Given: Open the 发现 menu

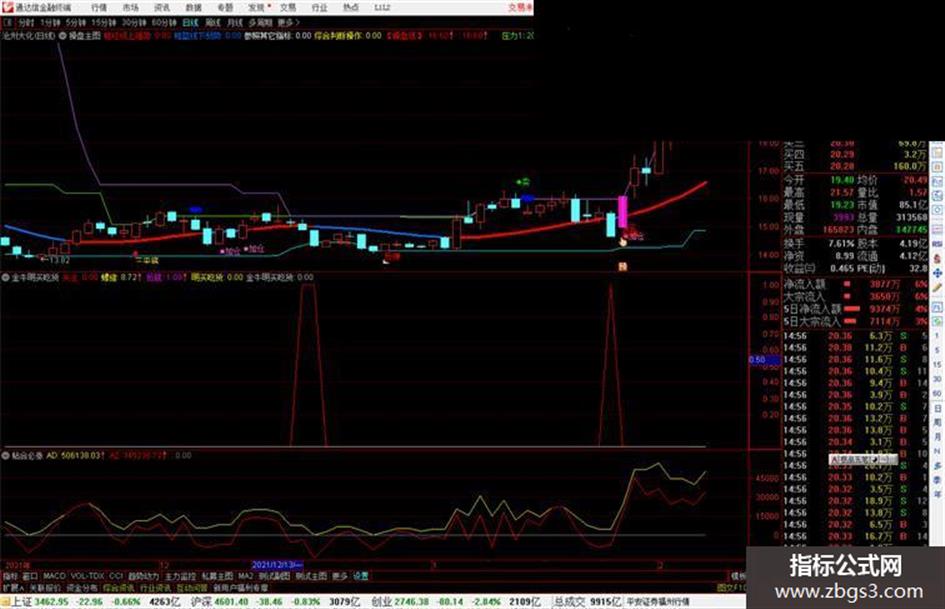Looking at the screenshot, I should click(257, 7).
